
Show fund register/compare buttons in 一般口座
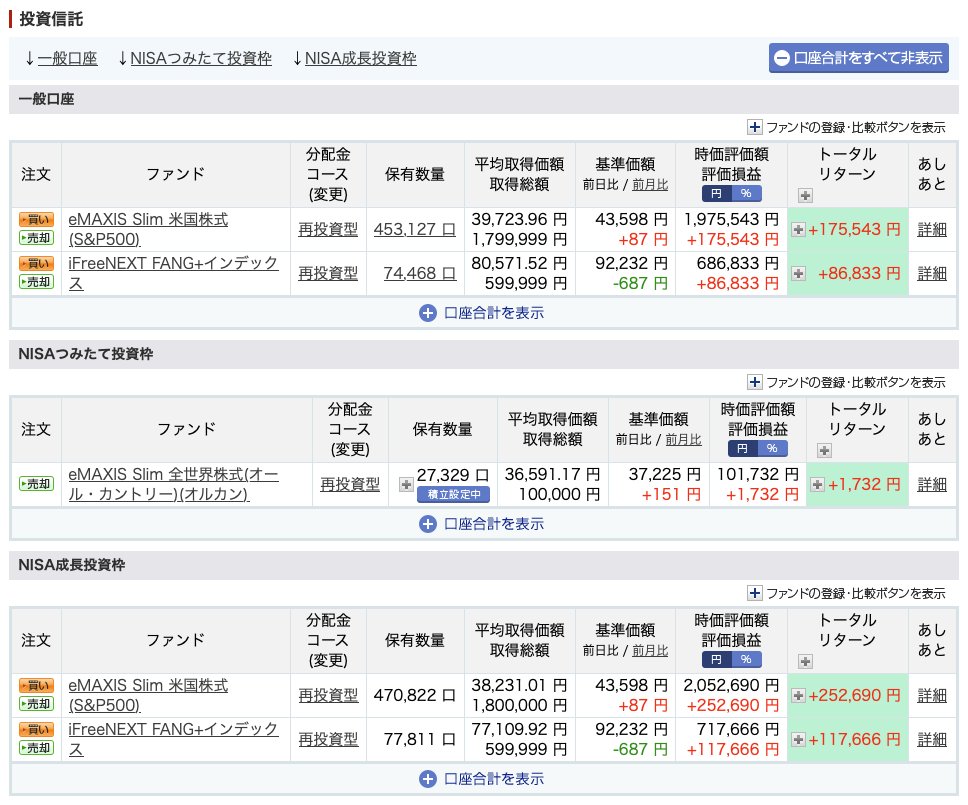(x=846, y=127)
